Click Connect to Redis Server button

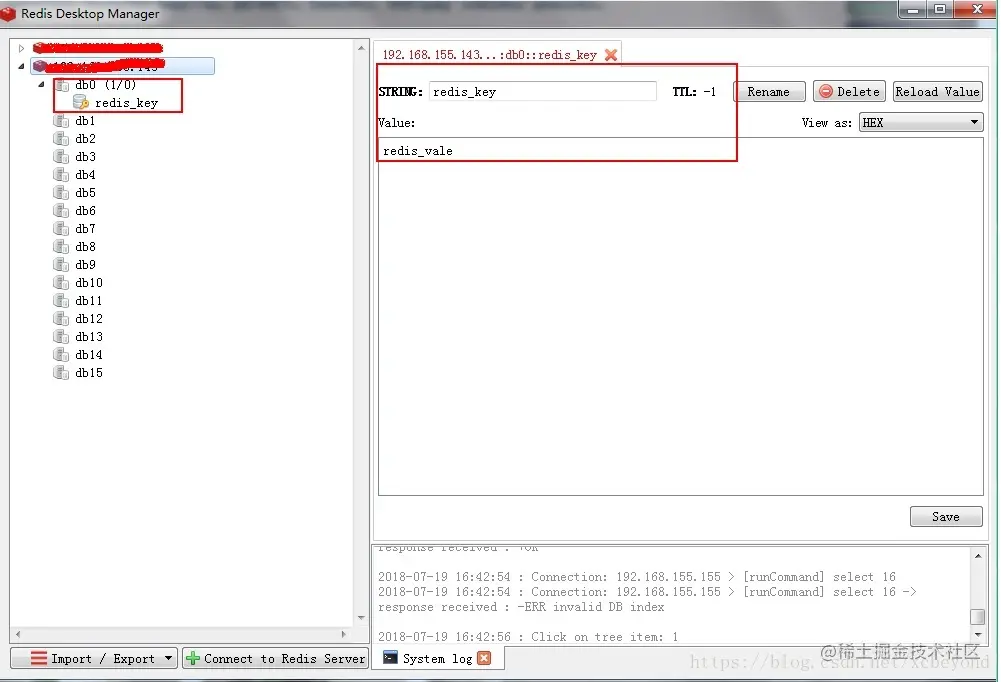(276, 658)
